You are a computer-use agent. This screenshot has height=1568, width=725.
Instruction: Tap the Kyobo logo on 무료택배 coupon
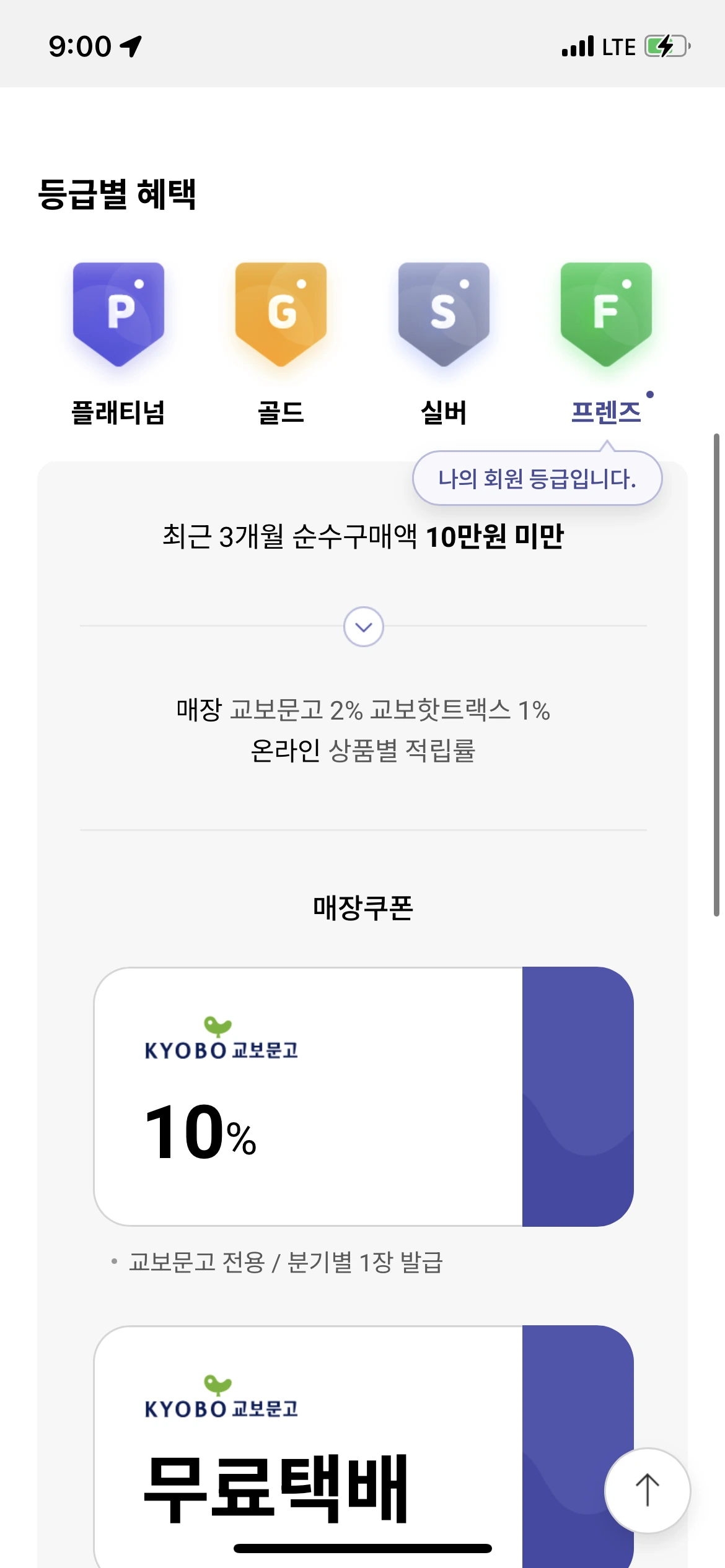pyautogui.click(x=221, y=1397)
